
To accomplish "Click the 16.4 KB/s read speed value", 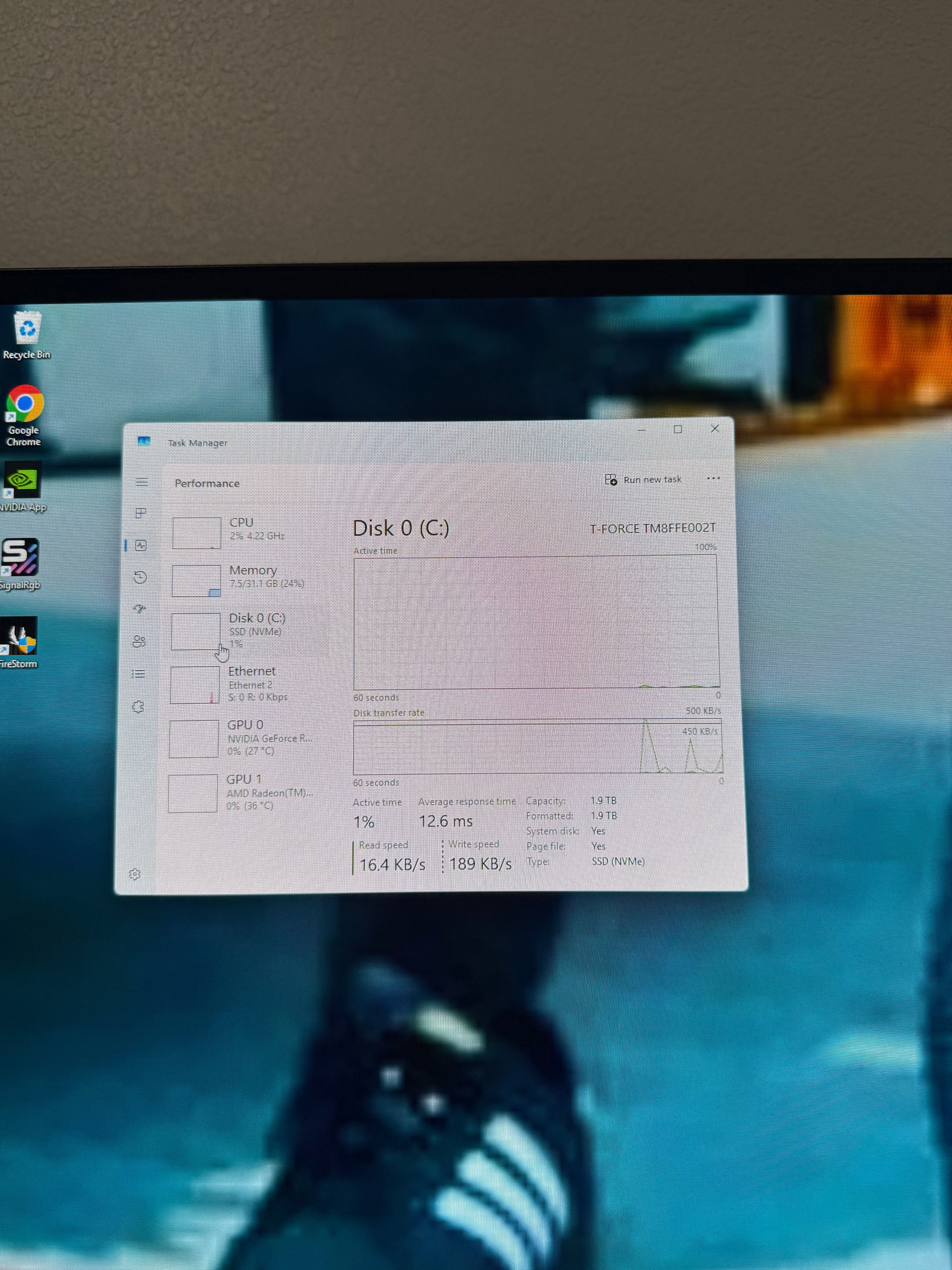I will (x=392, y=865).
